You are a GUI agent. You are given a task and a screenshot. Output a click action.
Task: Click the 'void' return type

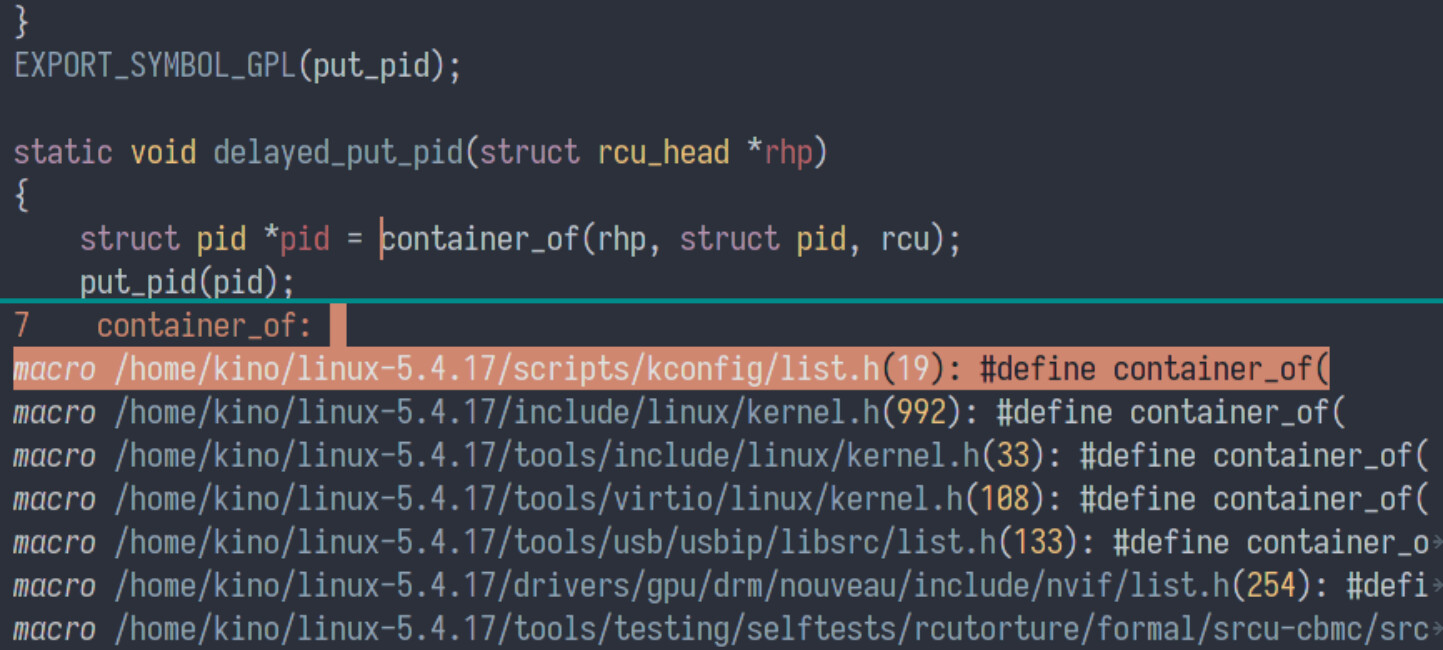tap(163, 153)
